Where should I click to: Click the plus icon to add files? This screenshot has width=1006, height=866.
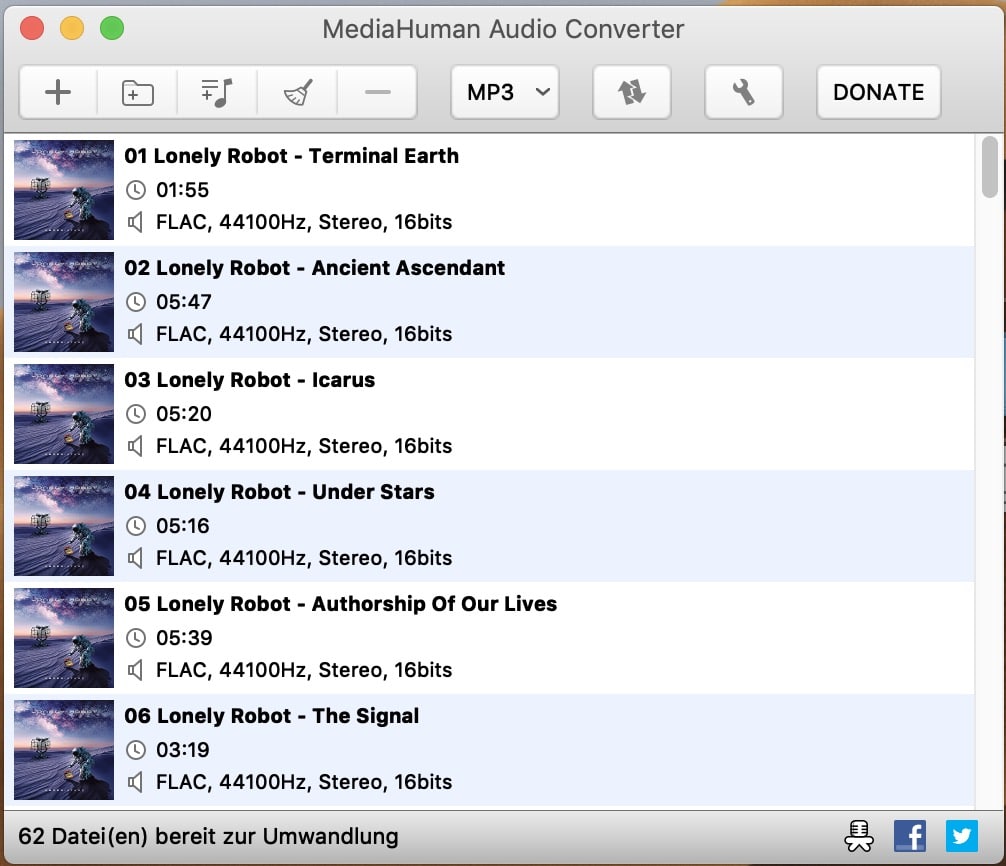point(58,92)
